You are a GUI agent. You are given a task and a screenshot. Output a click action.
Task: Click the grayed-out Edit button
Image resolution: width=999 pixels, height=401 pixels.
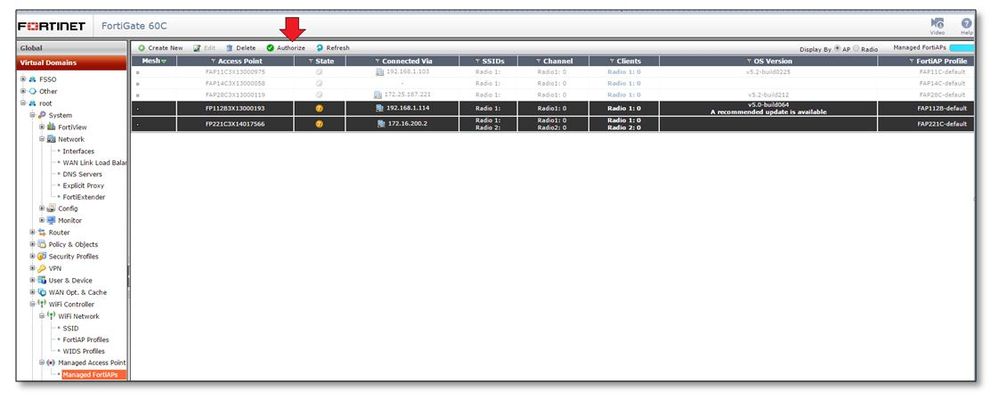click(x=205, y=48)
